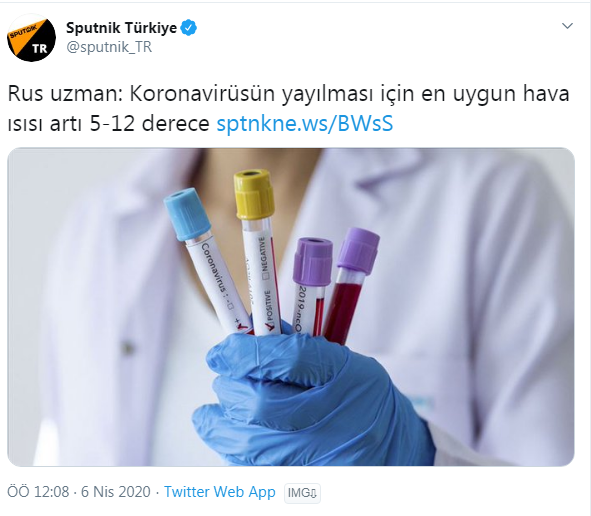The width and height of the screenshot is (591, 516).
Task: Click the word Koronavirüsün in the tweet
Action: pyautogui.click(x=202, y=94)
